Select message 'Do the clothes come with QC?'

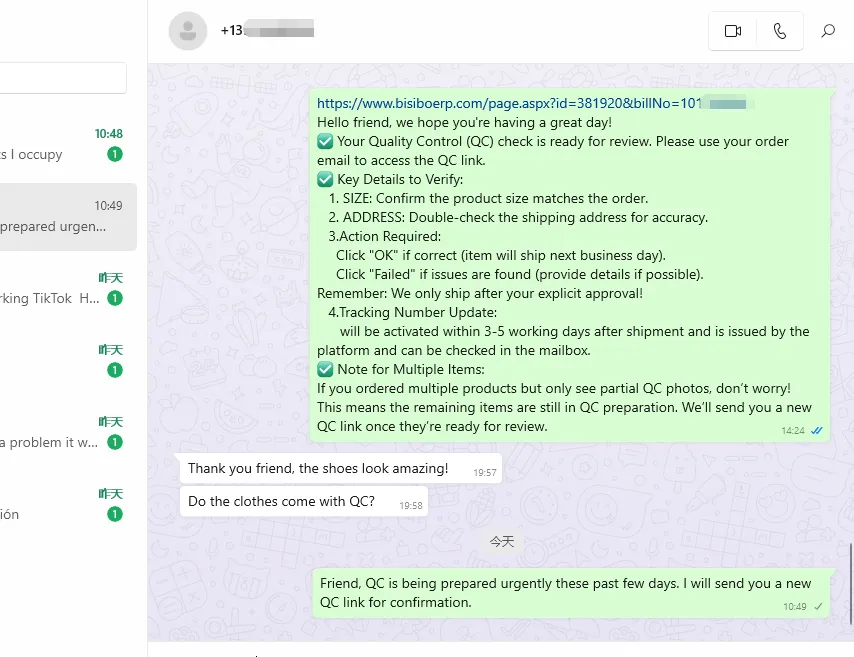[282, 502]
